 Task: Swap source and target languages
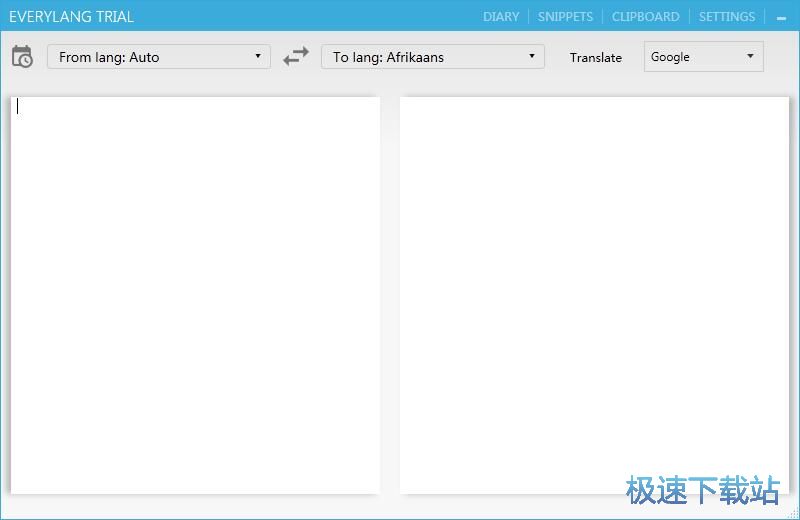click(296, 56)
